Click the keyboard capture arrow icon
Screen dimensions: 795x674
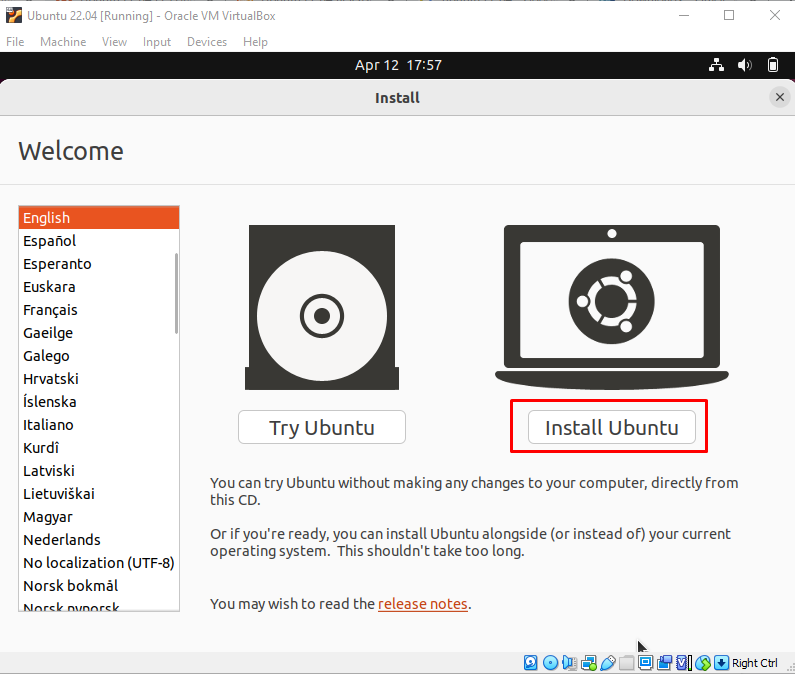(x=721, y=662)
